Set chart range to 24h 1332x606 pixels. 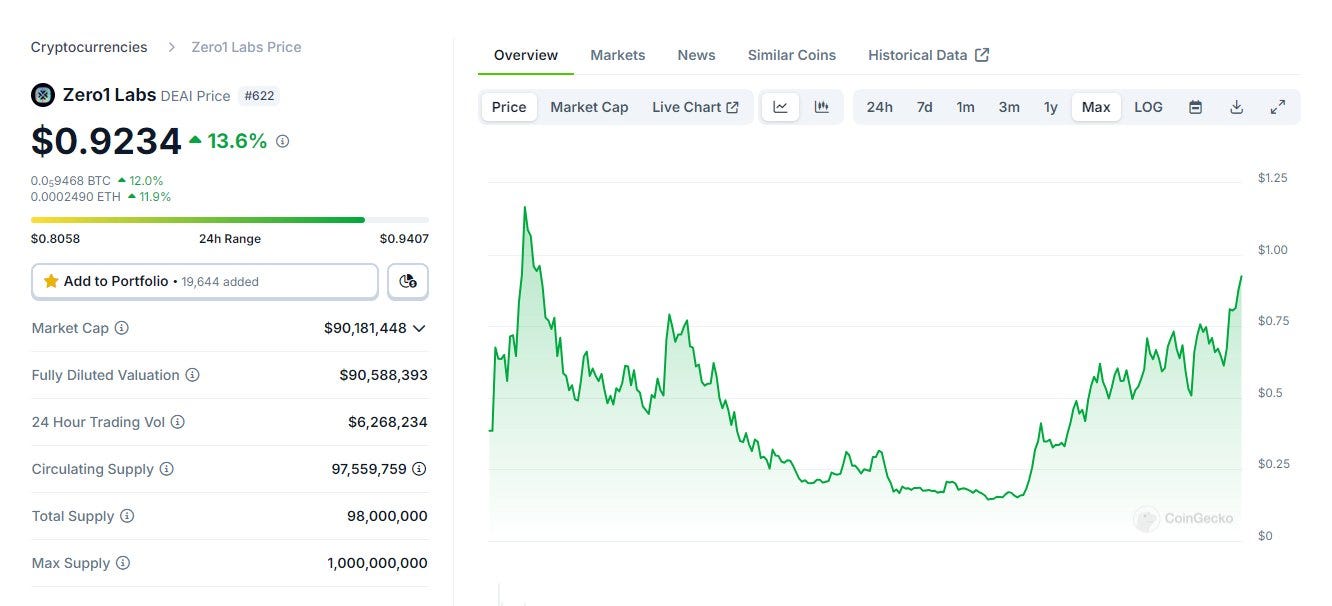[879, 107]
